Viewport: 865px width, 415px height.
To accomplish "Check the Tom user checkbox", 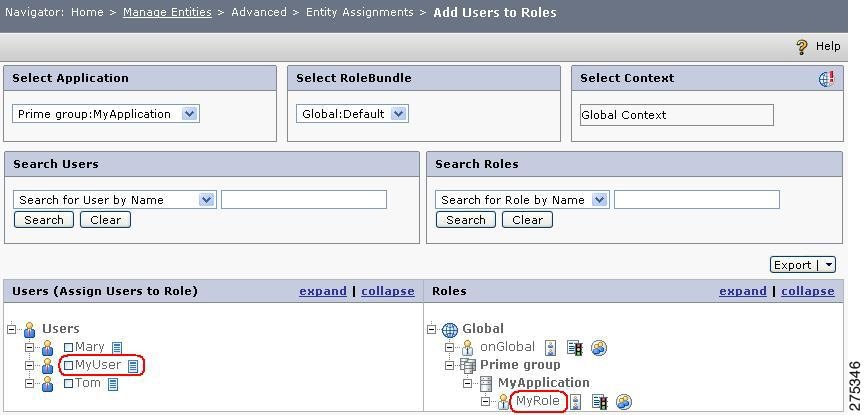I will [x=68, y=384].
